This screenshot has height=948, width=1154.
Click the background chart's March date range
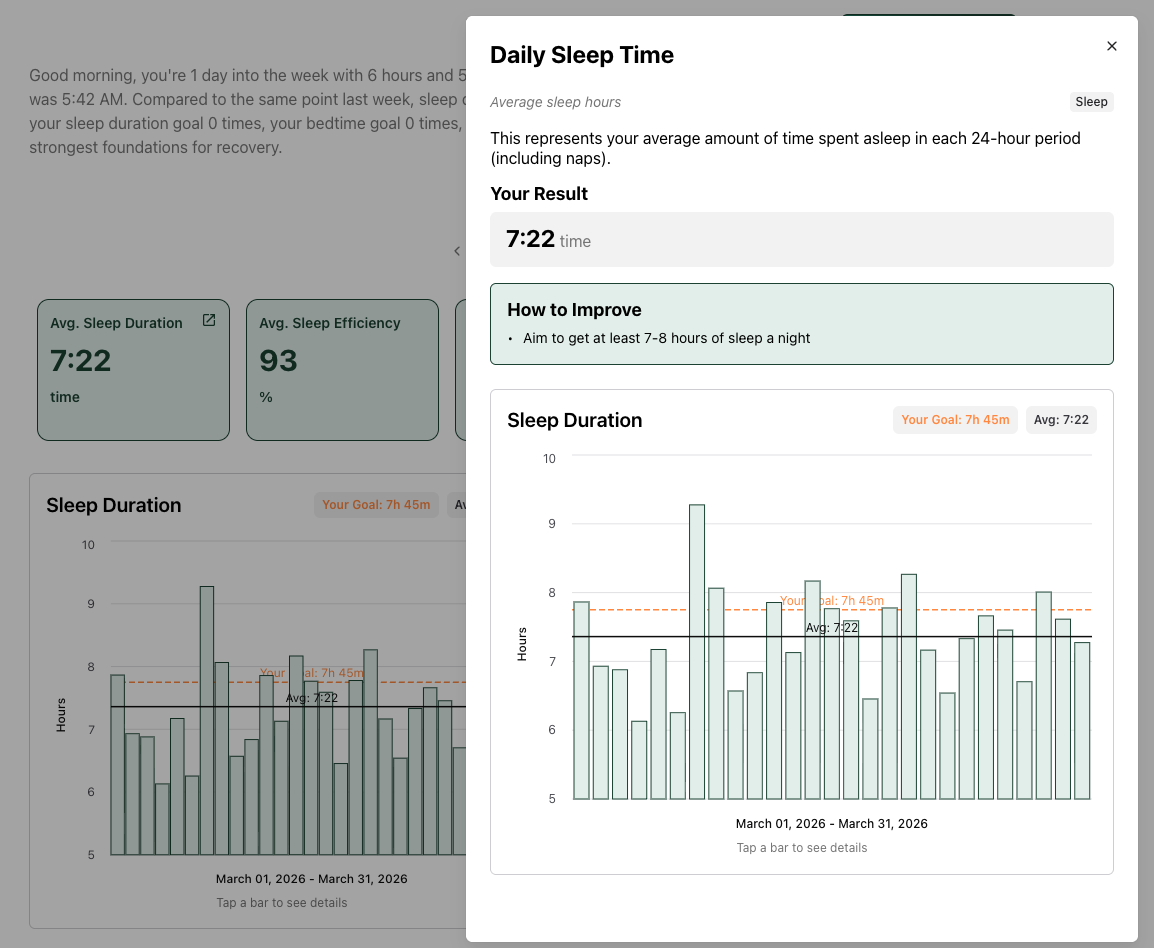[x=311, y=879]
